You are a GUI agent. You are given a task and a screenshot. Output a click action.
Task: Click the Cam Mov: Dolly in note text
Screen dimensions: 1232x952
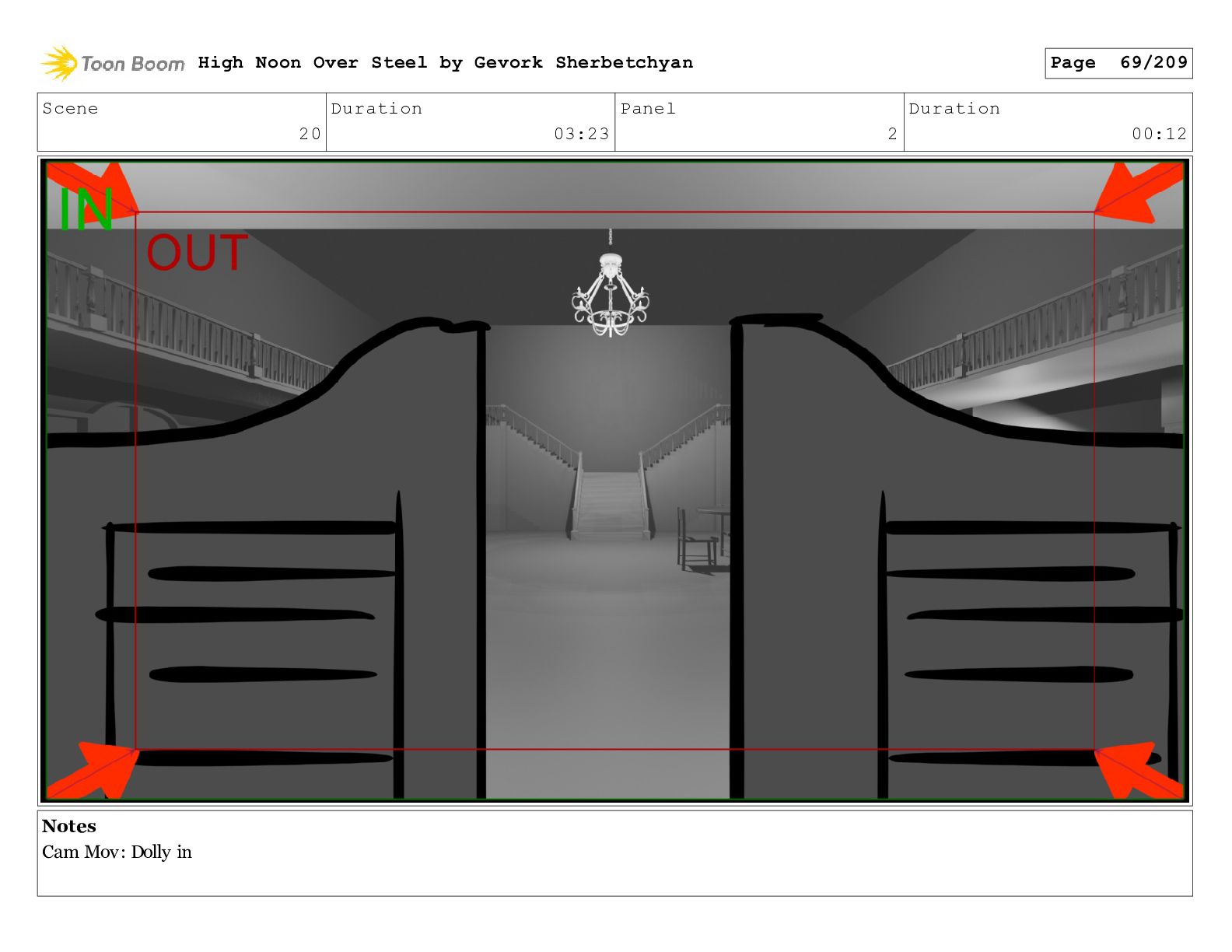[x=117, y=852]
